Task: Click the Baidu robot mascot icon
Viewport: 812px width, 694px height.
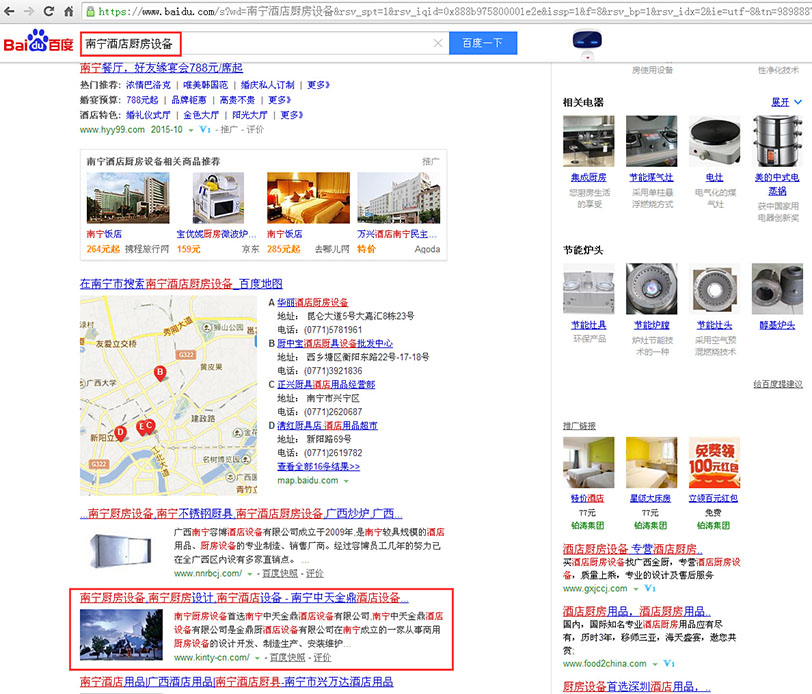Action: (587, 44)
